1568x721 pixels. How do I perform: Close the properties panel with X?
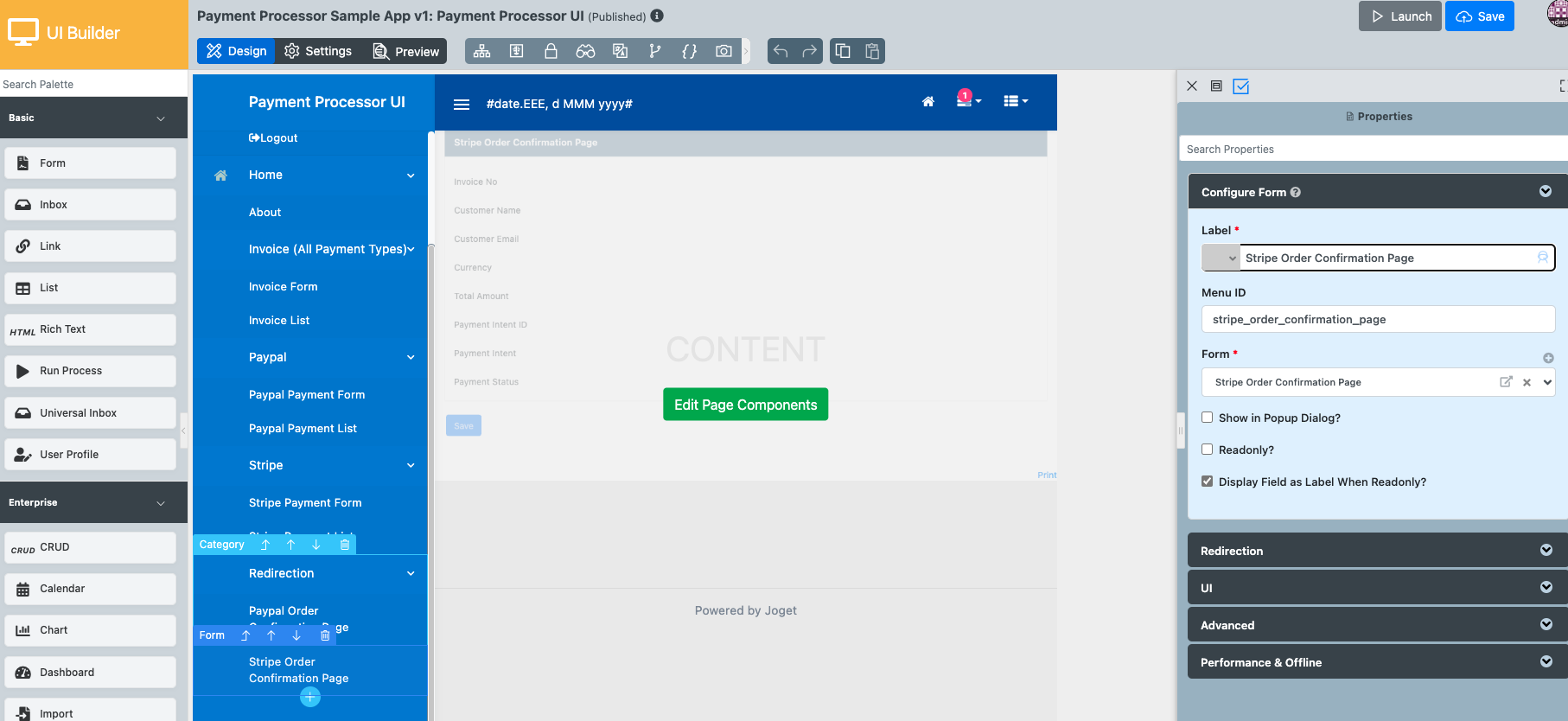[x=1192, y=86]
